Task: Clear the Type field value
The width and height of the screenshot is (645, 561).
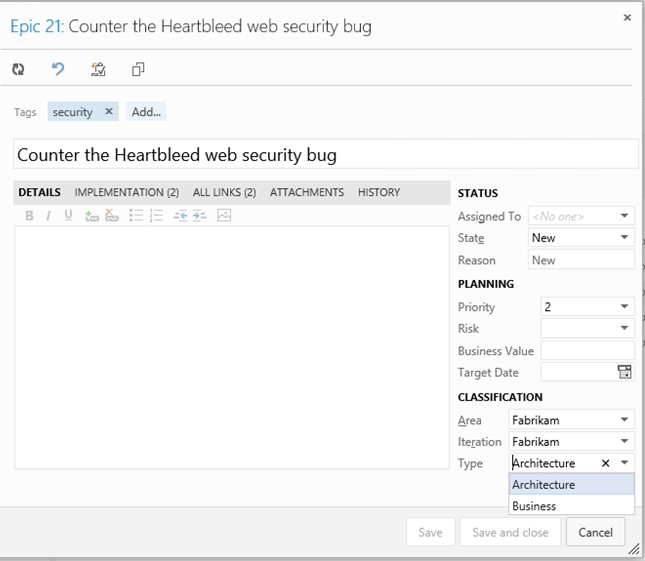Action: click(x=606, y=464)
